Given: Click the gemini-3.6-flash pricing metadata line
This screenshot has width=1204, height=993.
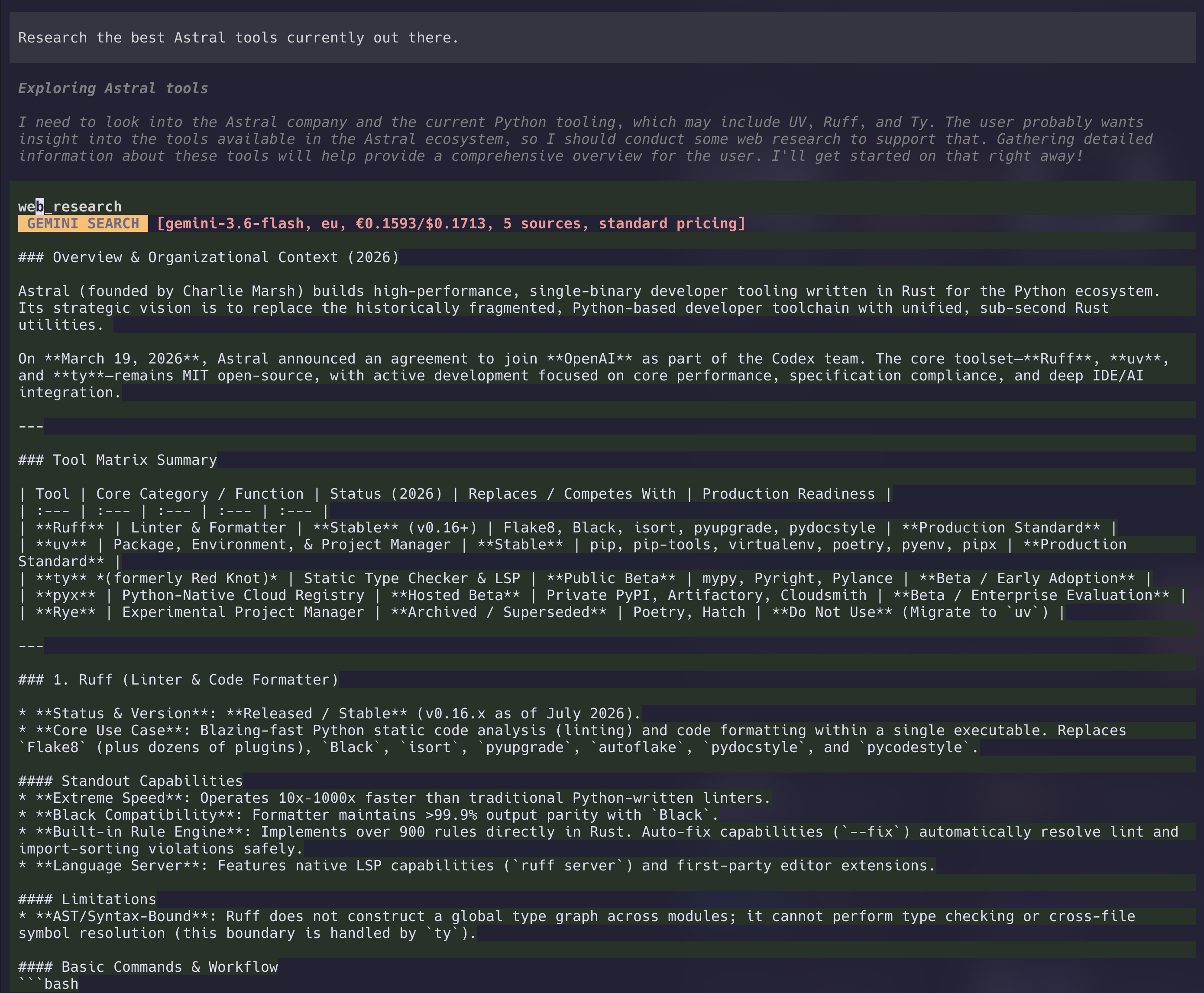Looking at the screenshot, I should [451, 224].
